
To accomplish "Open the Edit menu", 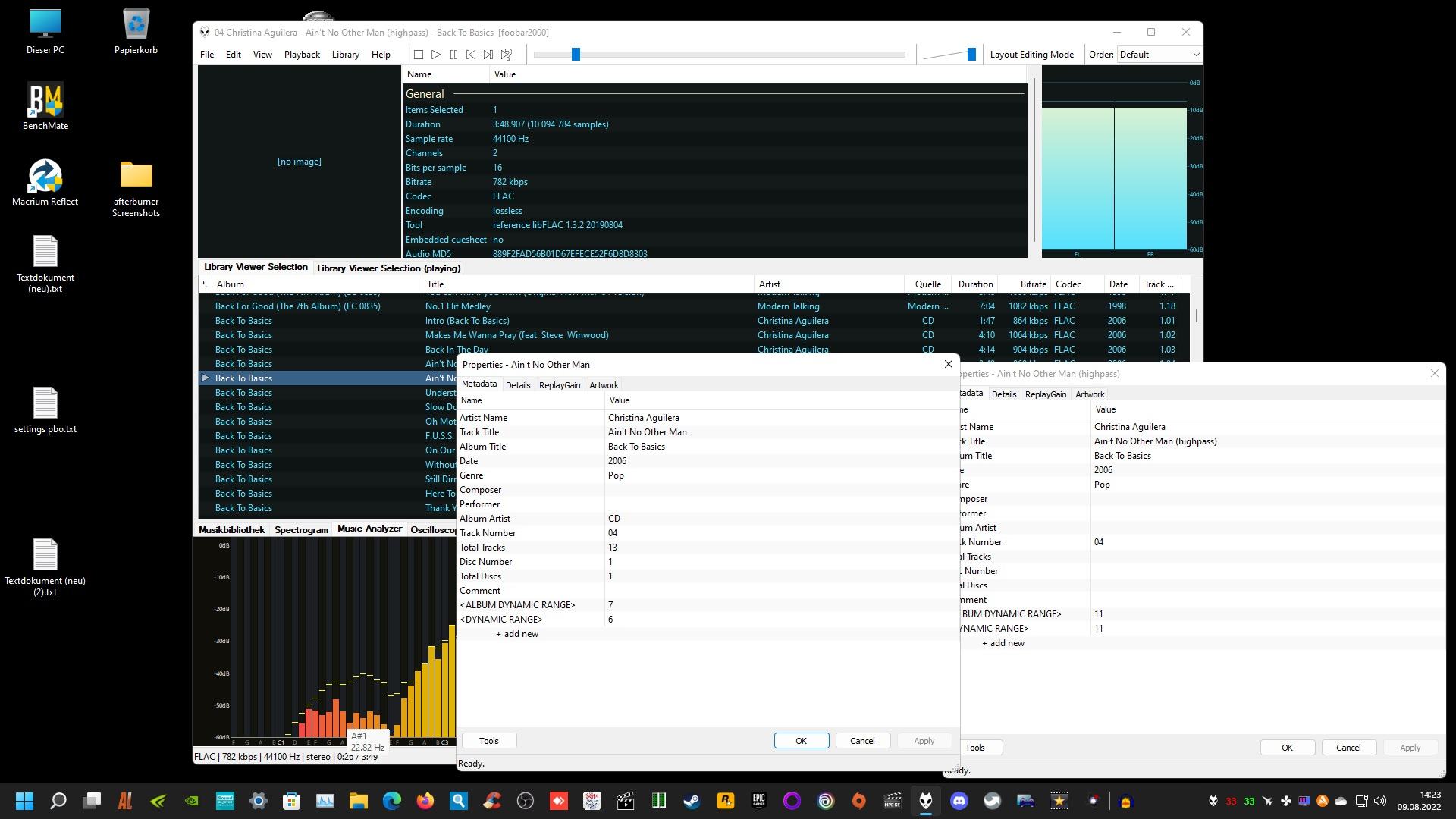I will tap(234, 55).
